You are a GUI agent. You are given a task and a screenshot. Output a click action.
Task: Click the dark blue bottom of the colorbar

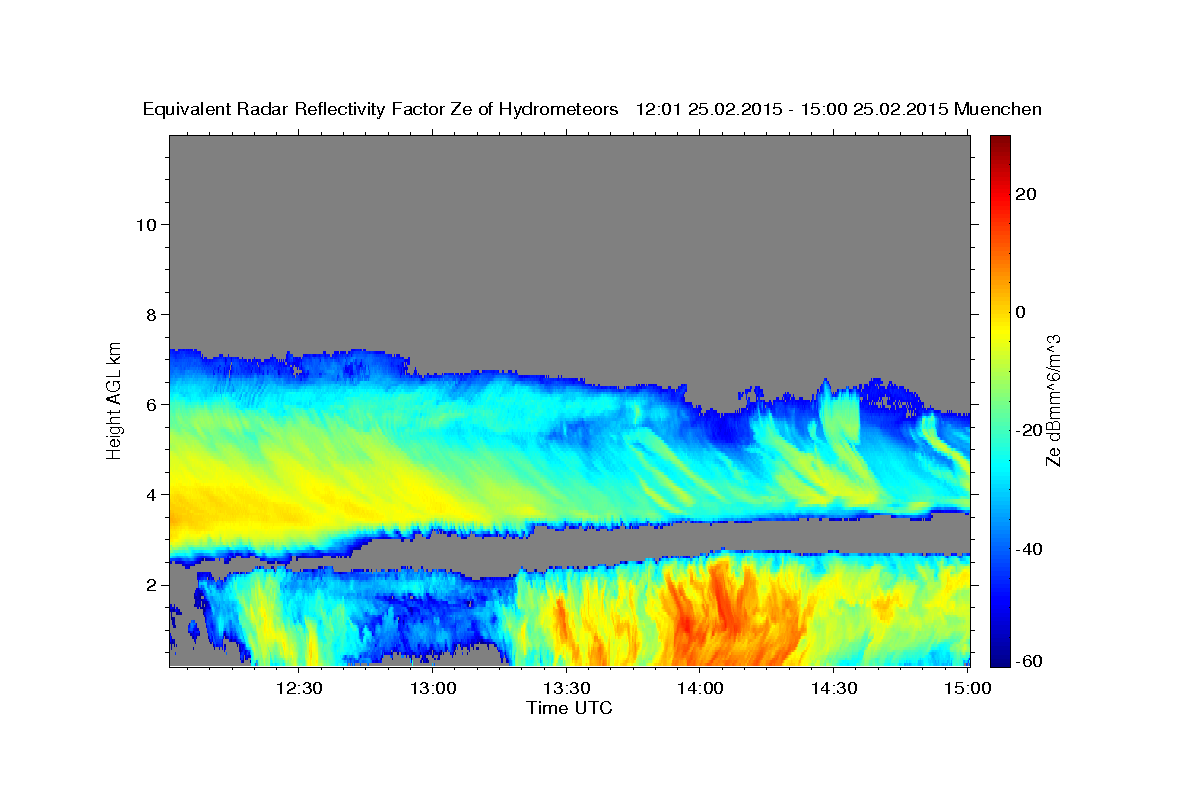(999, 655)
